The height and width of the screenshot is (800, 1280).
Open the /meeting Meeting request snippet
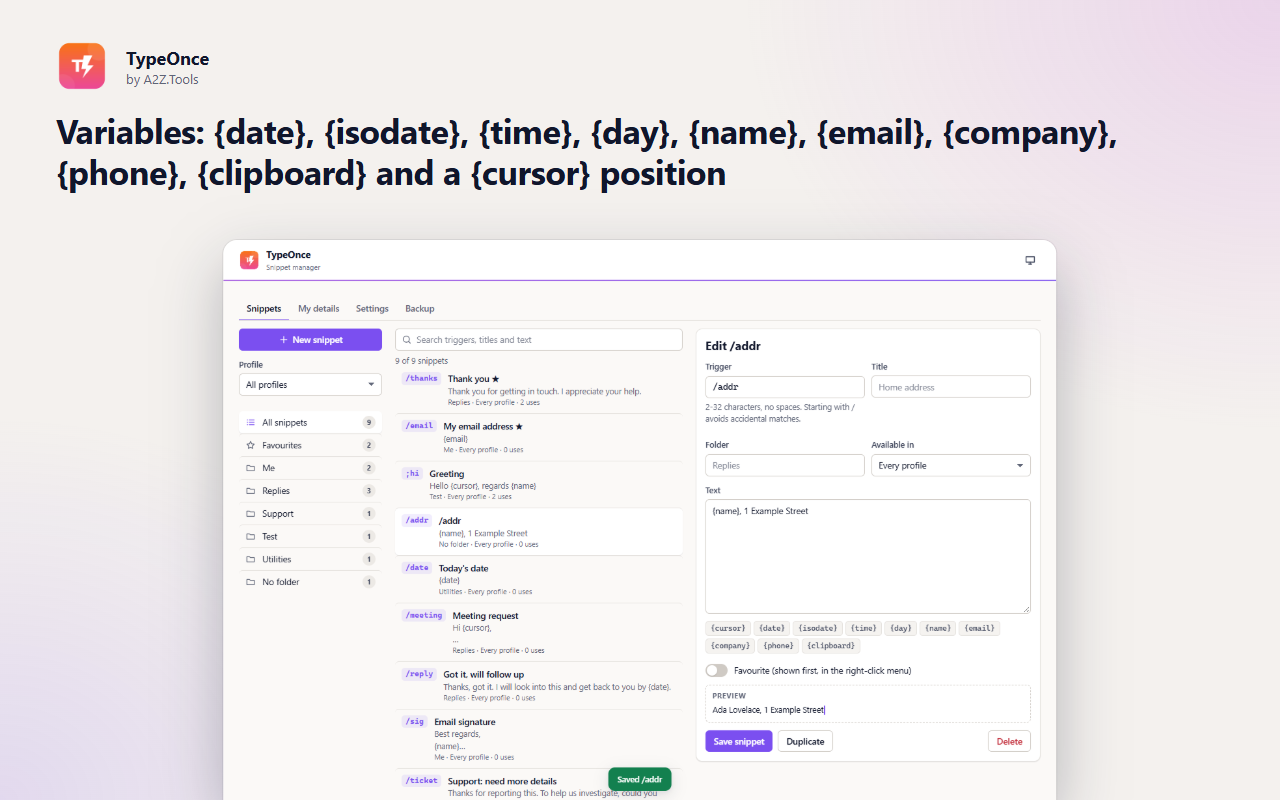(x=539, y=632)
